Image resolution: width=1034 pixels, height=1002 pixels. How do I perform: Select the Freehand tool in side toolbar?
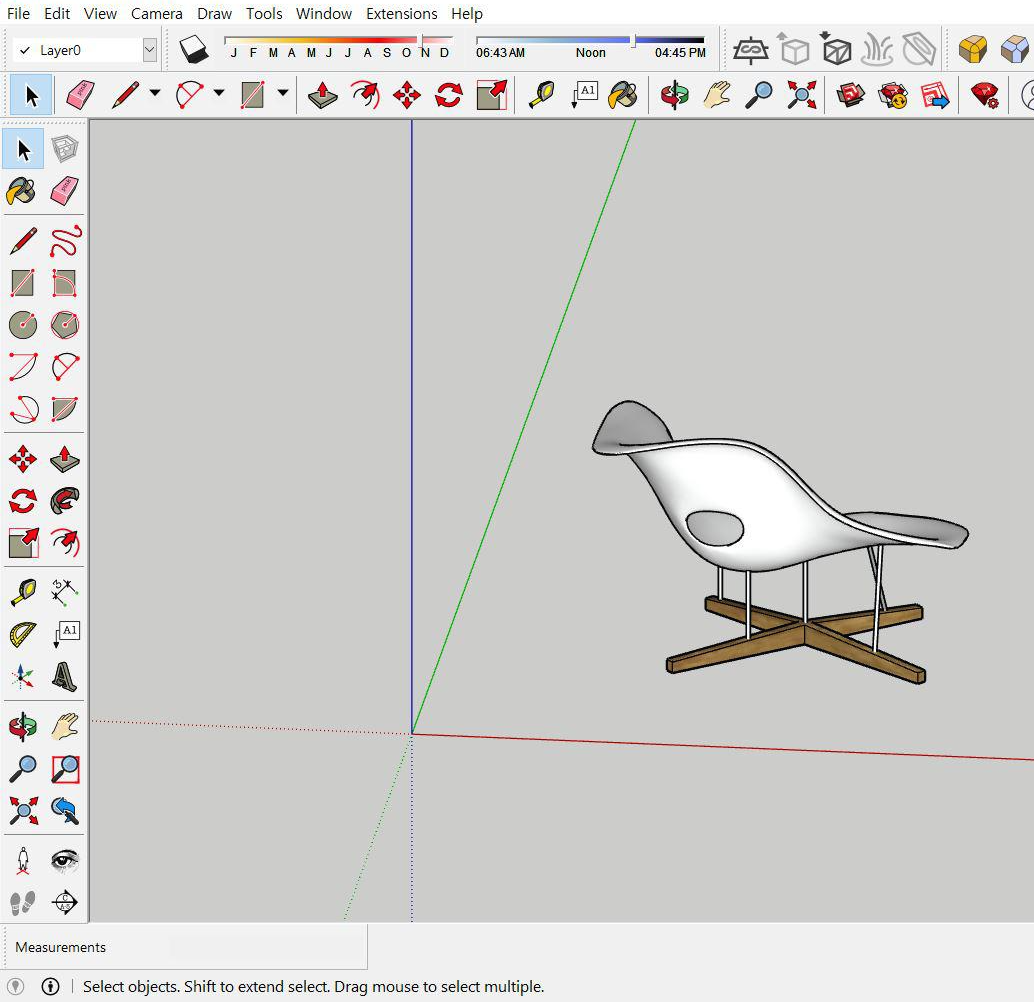tap(65, 241)
